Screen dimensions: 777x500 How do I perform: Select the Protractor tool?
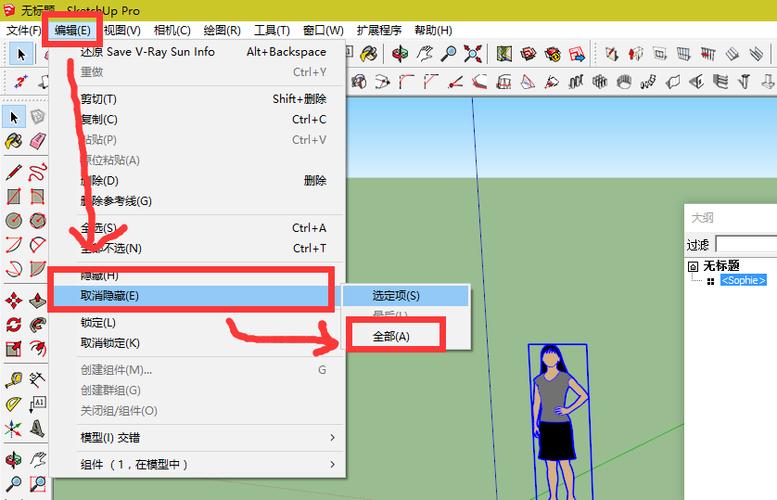coord(13,404)
